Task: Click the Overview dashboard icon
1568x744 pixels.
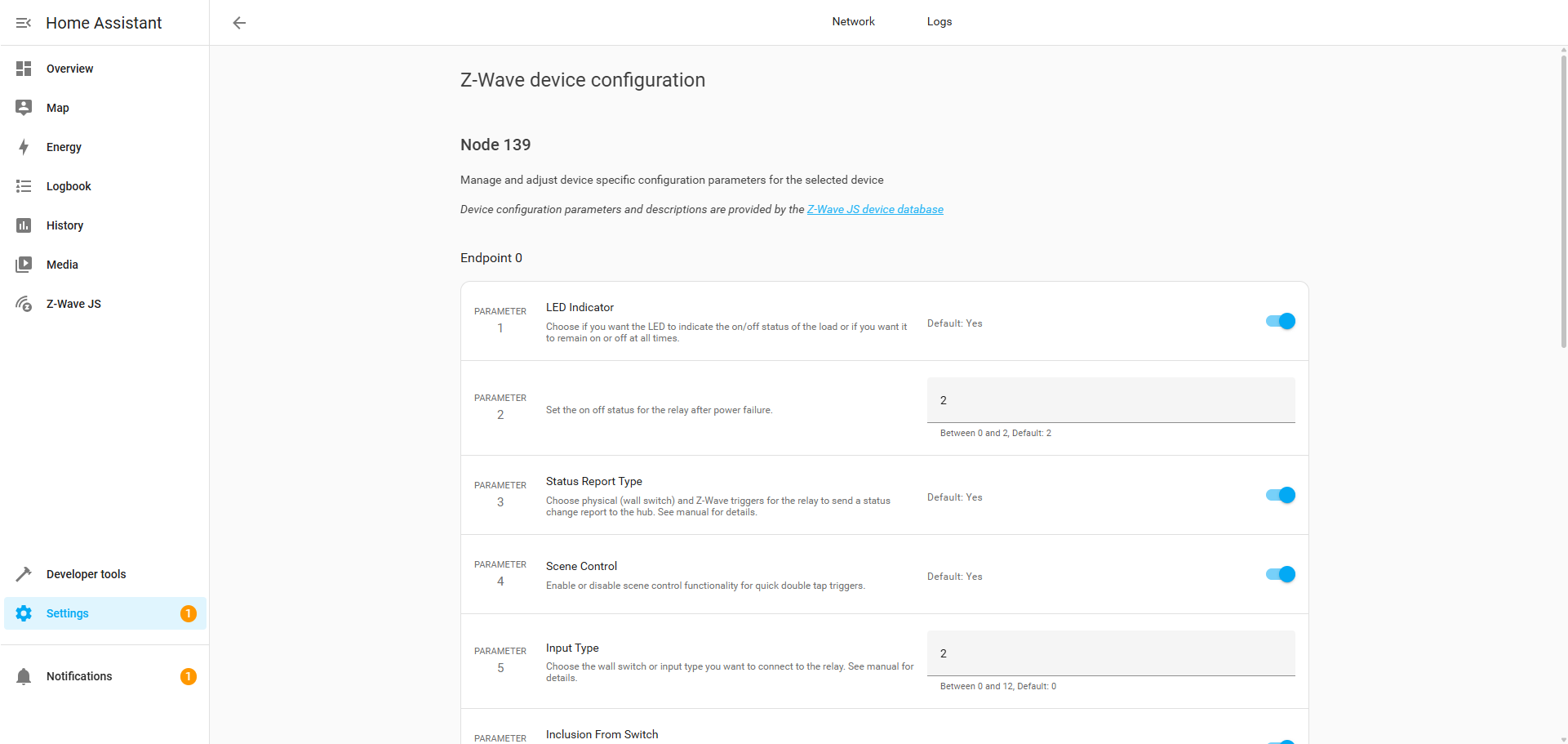Action: 24,69
